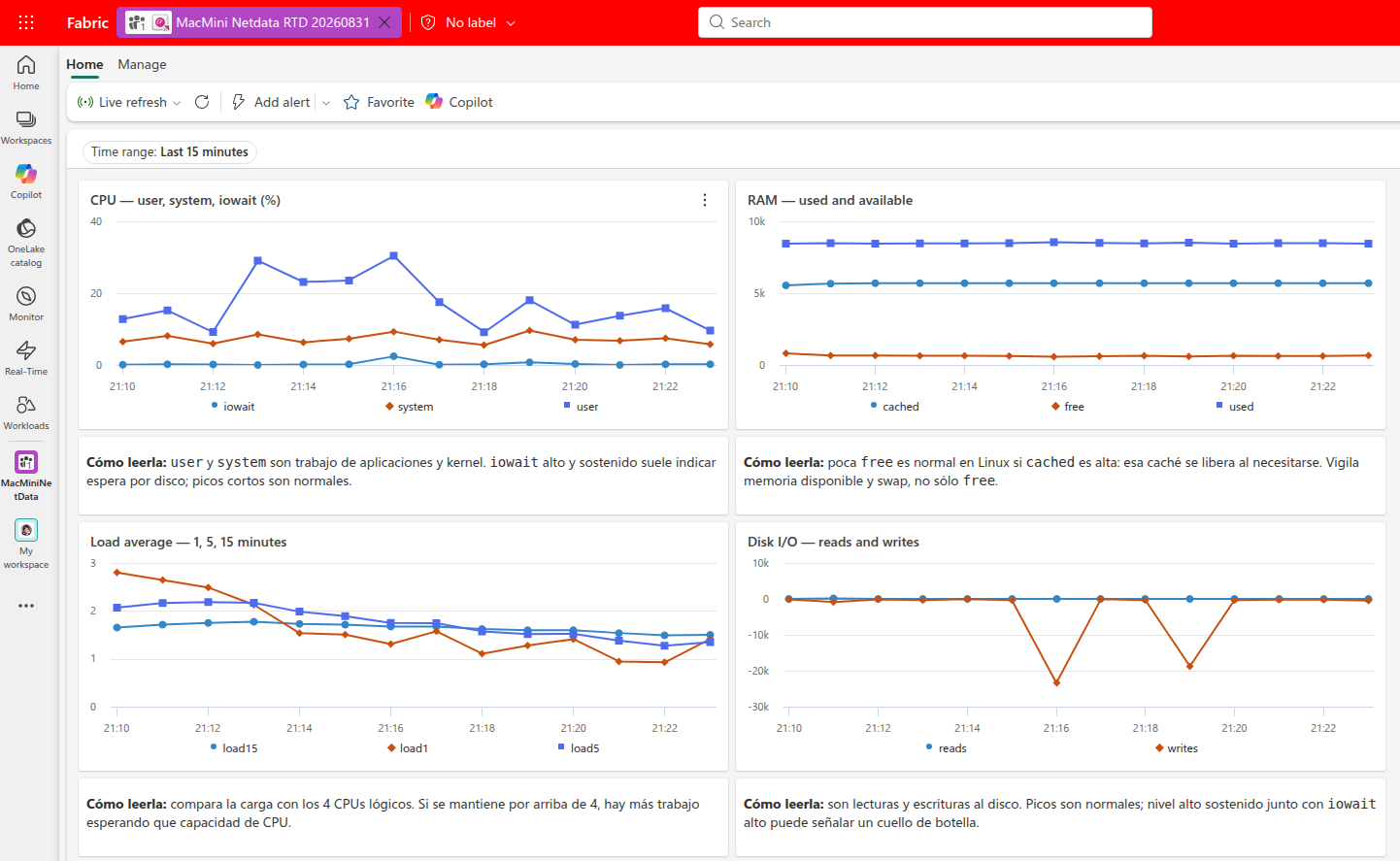1400x861 pixels.
Task: Click the Live refresh button label
Action: point(133,102)
